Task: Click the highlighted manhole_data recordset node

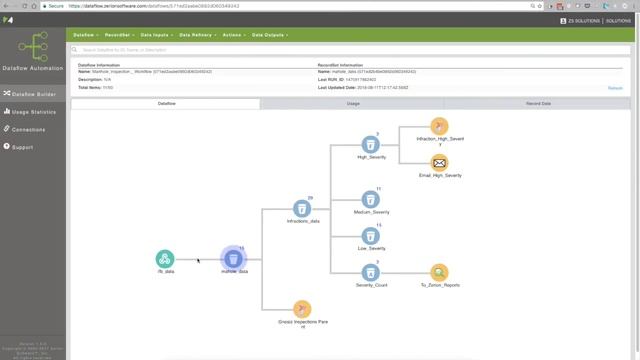Action: tap(233, 259)
